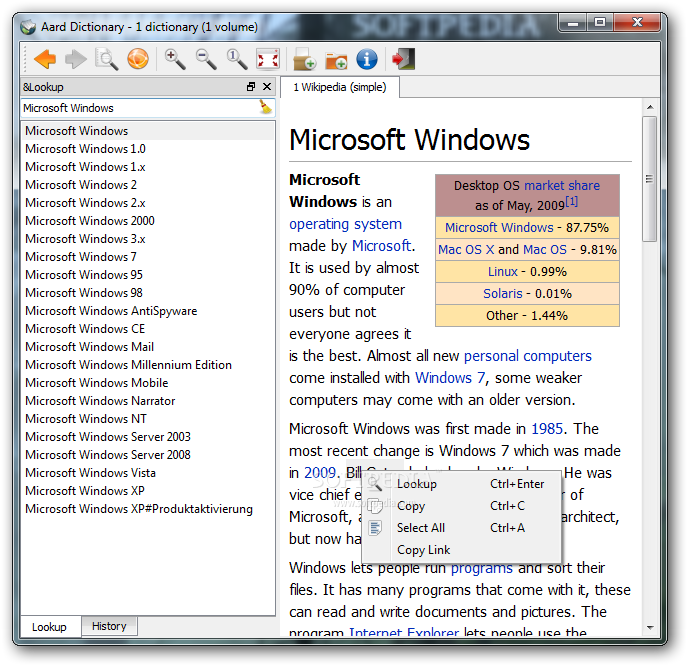Screen dimensions: 688x666
Task: Reset zoom to normal size icon
Action: tap(236, 59)
